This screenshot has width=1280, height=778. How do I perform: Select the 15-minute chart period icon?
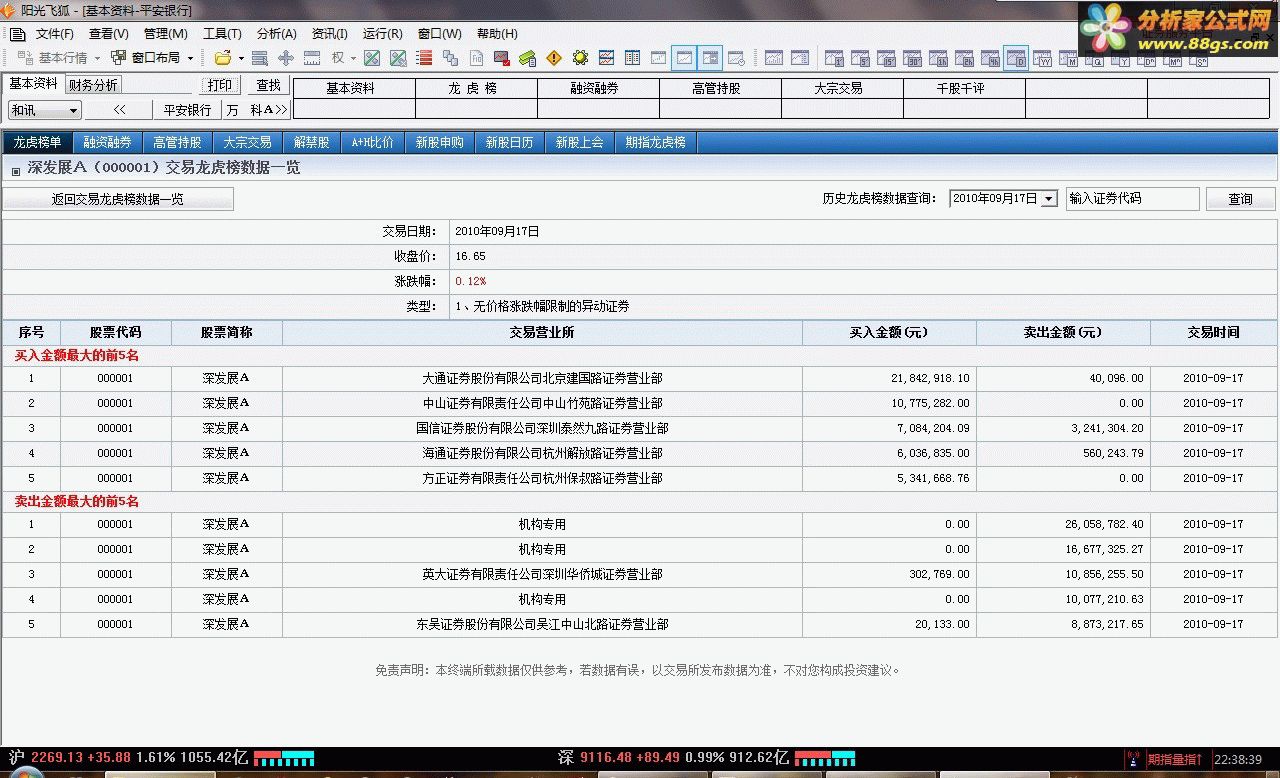[x=886, y=60]
